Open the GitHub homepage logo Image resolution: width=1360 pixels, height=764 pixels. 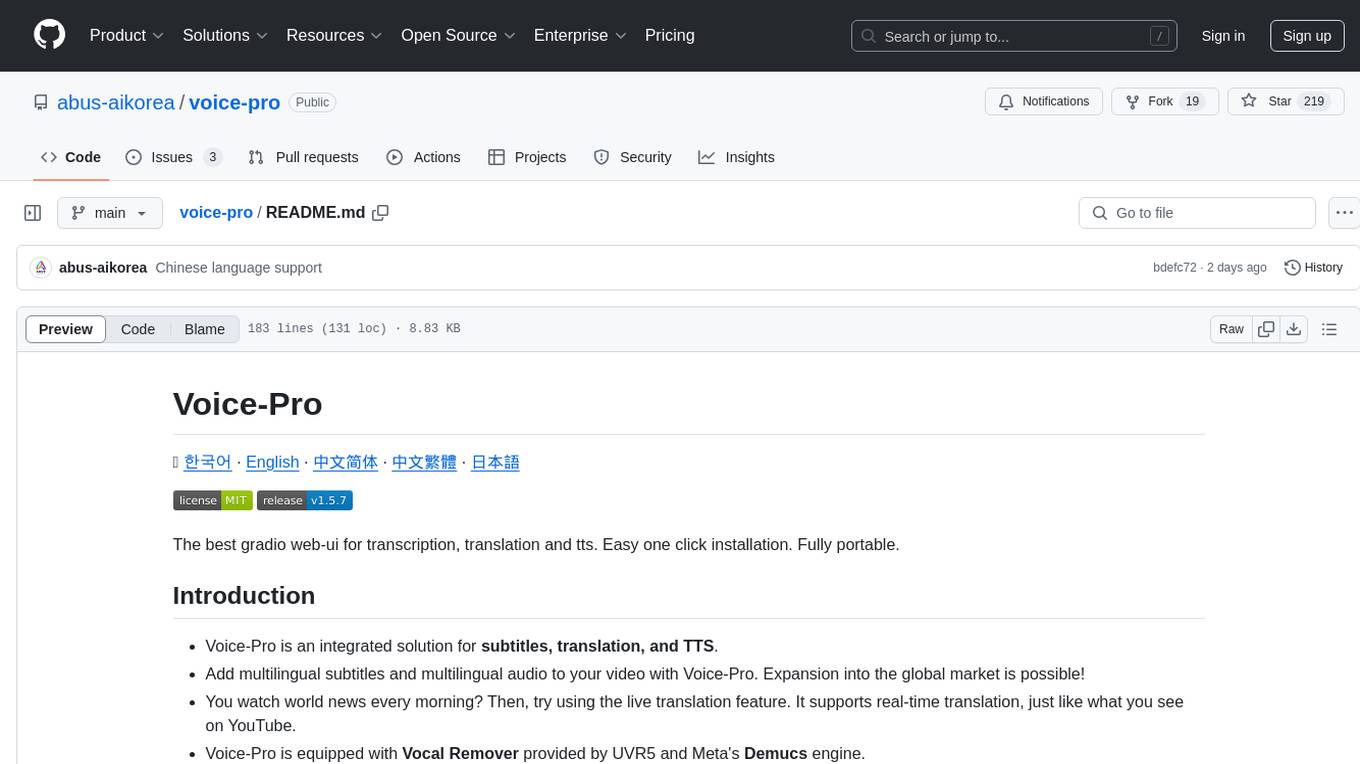pos(49,35)
